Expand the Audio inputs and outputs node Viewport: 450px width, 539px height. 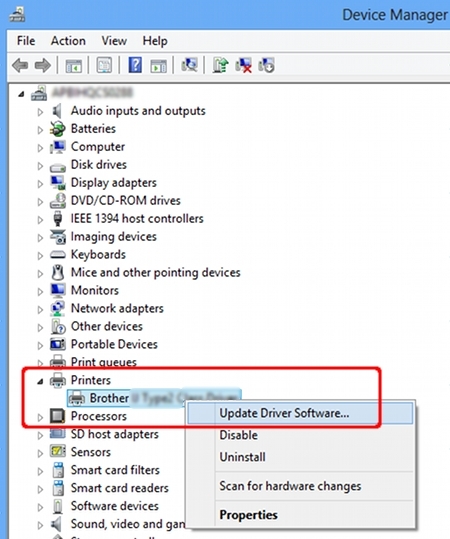point(40,112)
